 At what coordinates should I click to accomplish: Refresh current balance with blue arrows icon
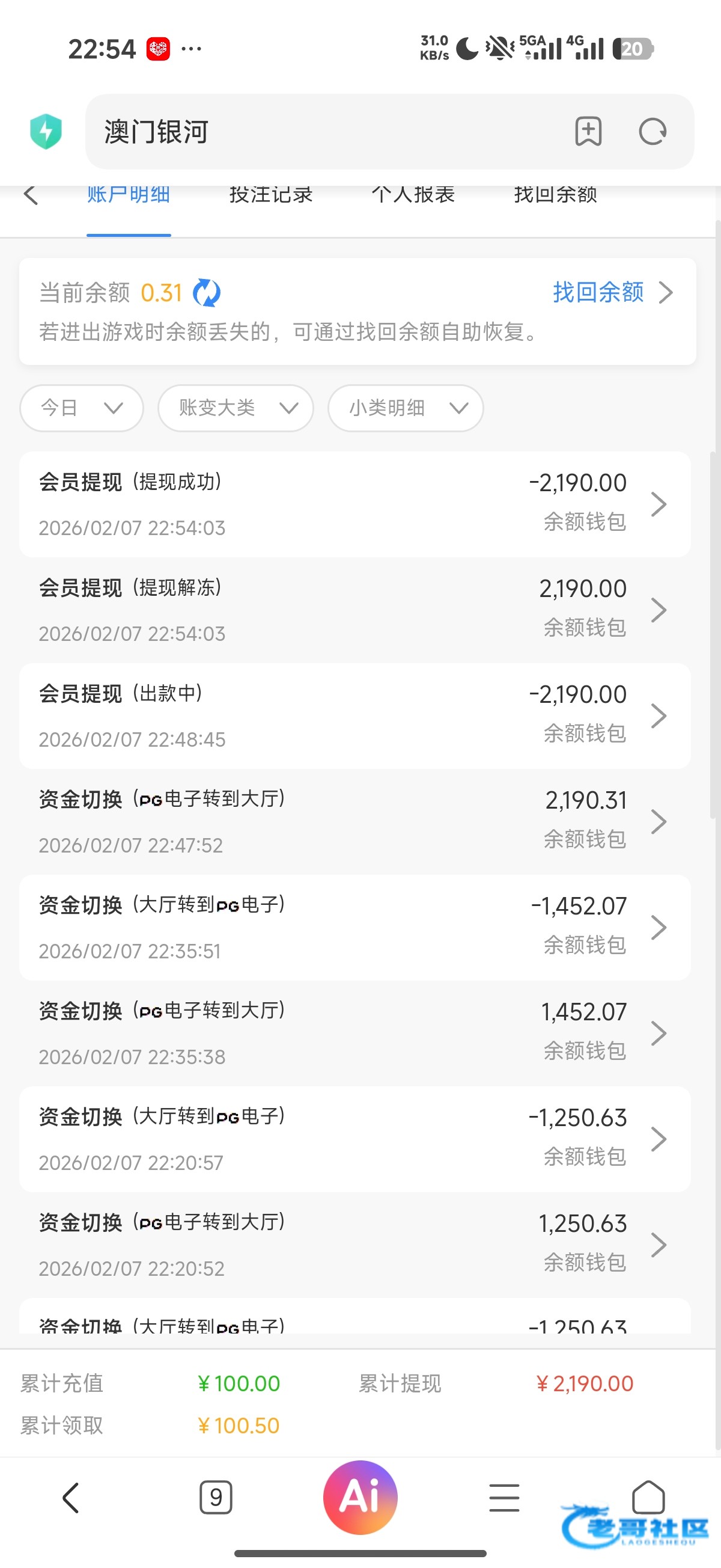[x=207, y=293]
